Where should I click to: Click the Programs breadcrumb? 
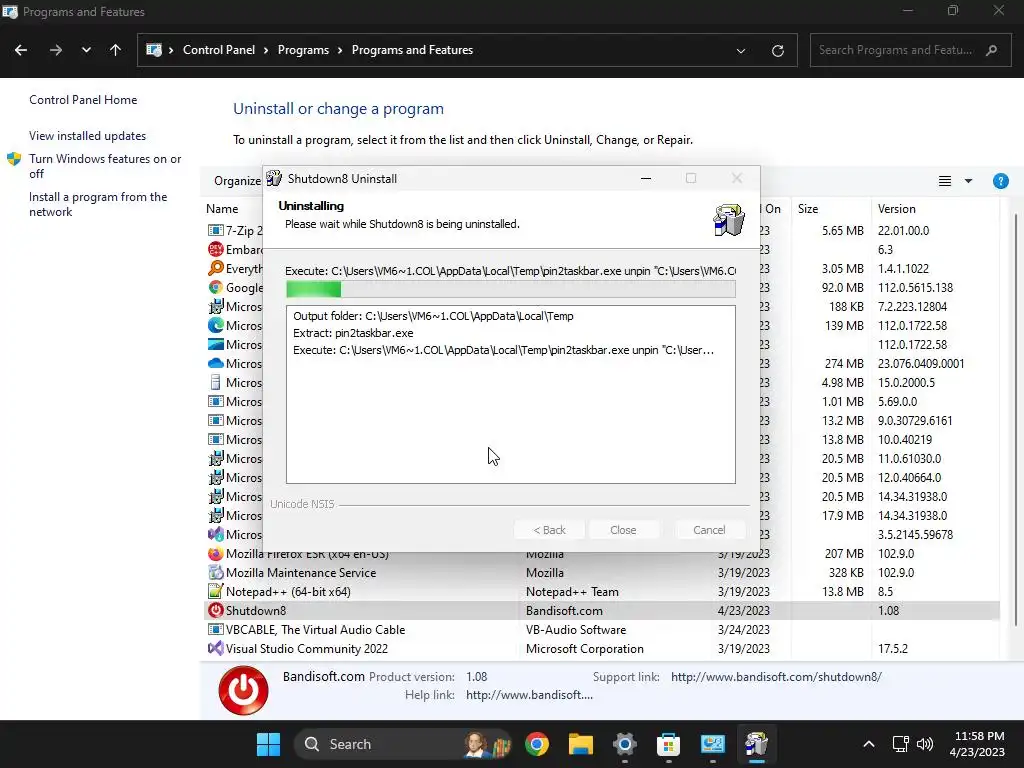(x=303, y=50)
